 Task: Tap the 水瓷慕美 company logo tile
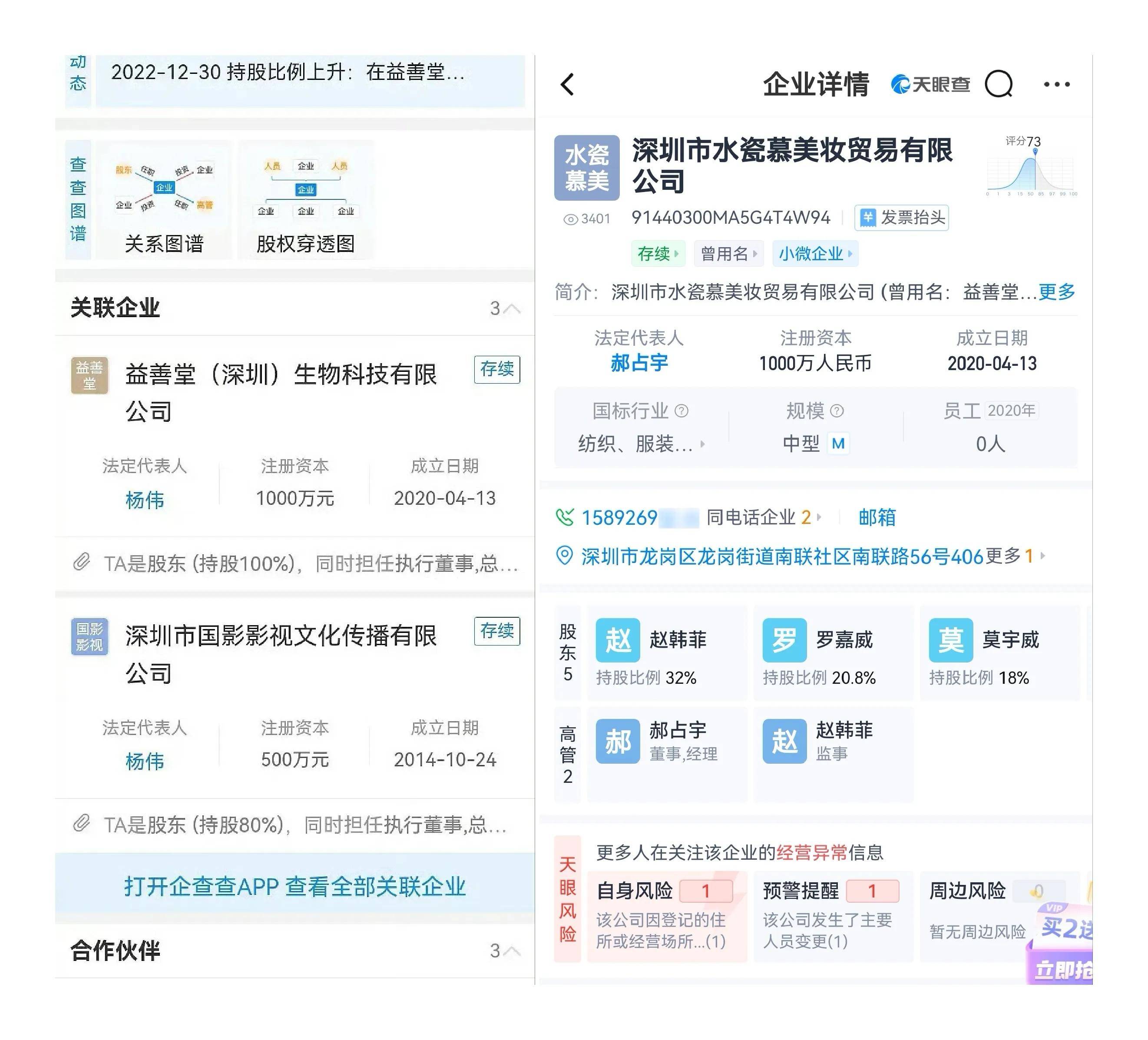(x=586, y=167)
